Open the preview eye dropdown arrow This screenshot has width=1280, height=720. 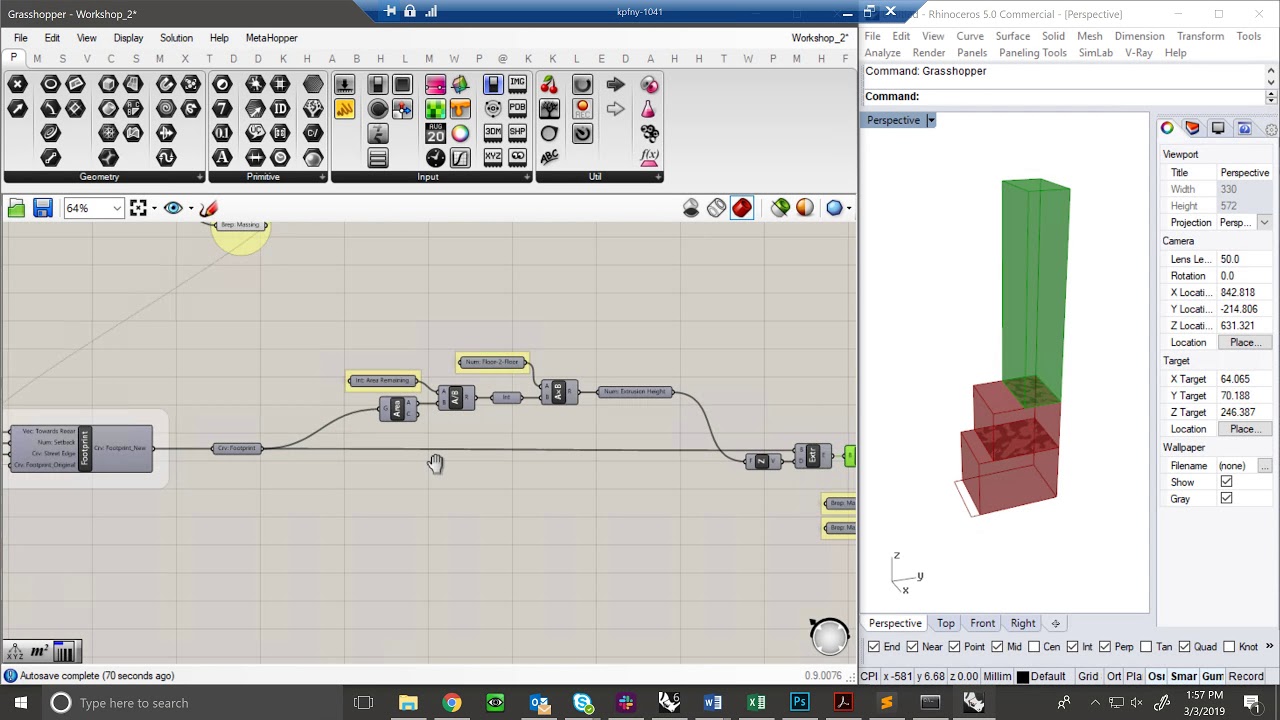point(190,208)
